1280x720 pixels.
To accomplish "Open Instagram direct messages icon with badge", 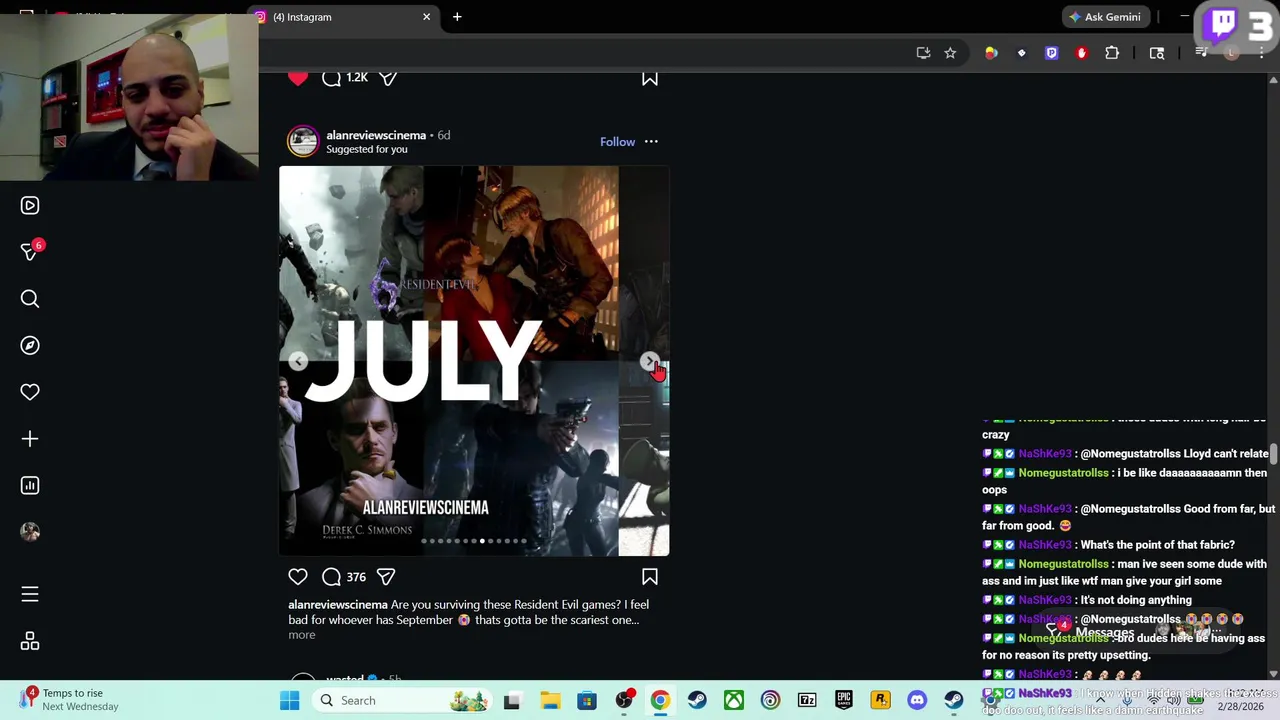I will click(31, 251).
